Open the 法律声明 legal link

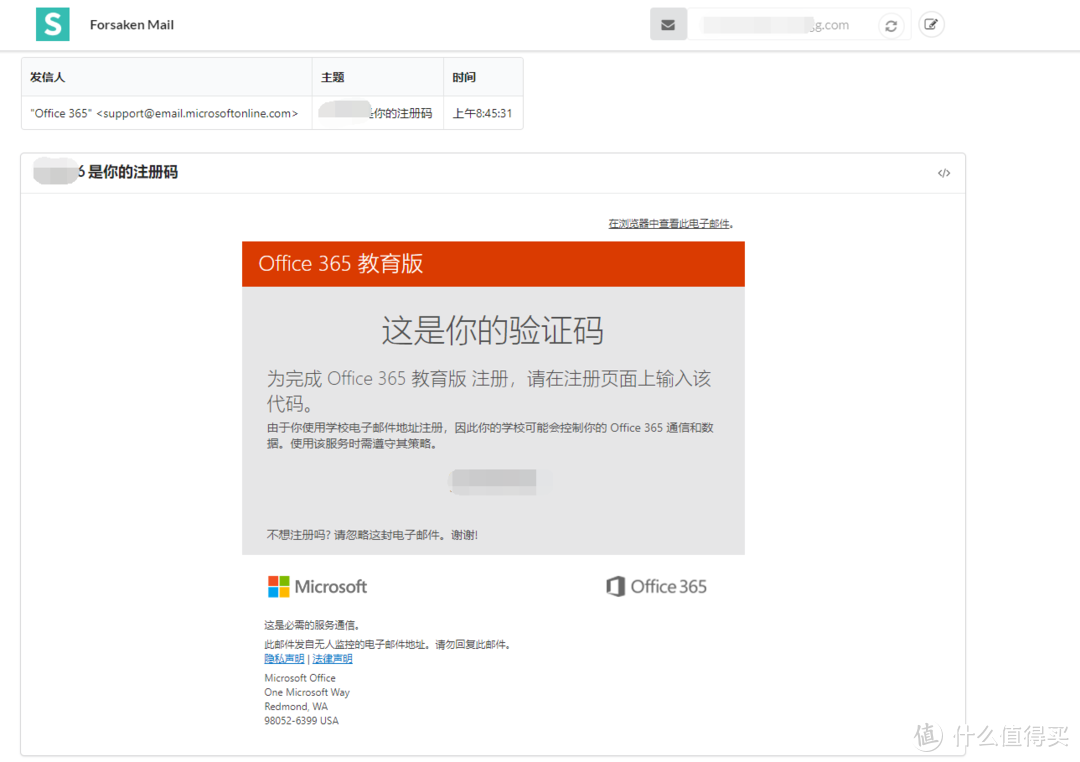click(332, 659)
